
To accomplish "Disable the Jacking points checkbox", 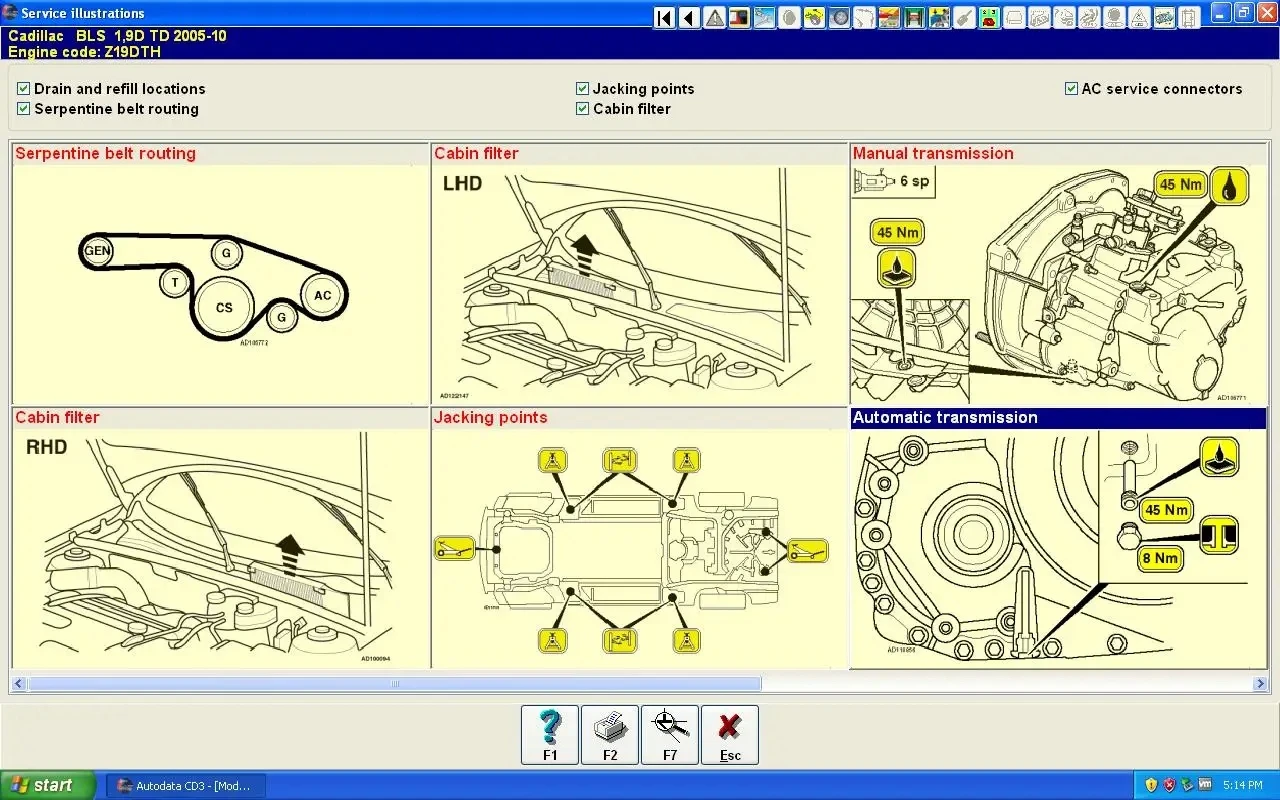I will tap(582, 88).
